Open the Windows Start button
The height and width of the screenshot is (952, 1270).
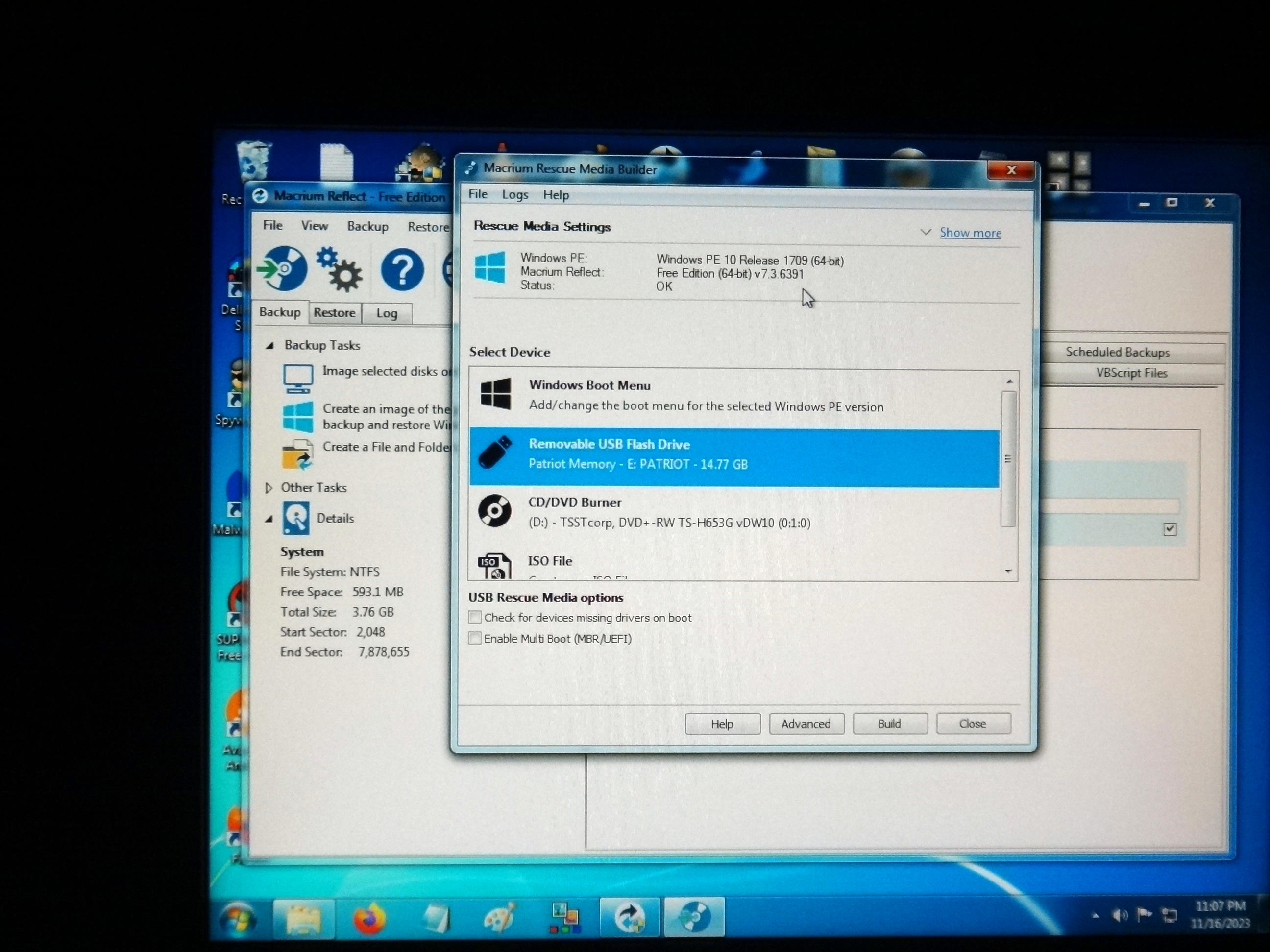[238, 919]
